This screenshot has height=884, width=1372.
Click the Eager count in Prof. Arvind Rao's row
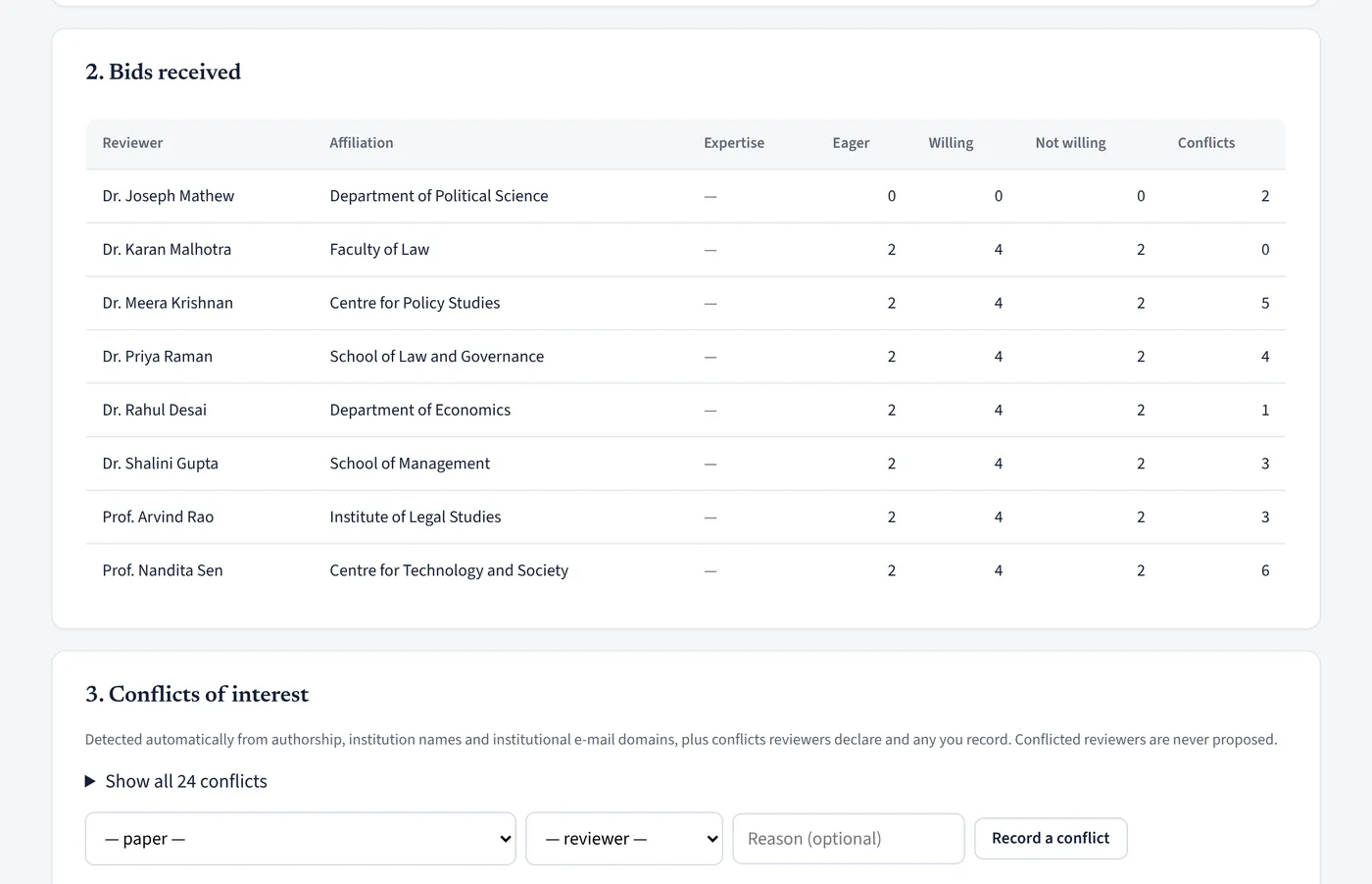point(892,516)
